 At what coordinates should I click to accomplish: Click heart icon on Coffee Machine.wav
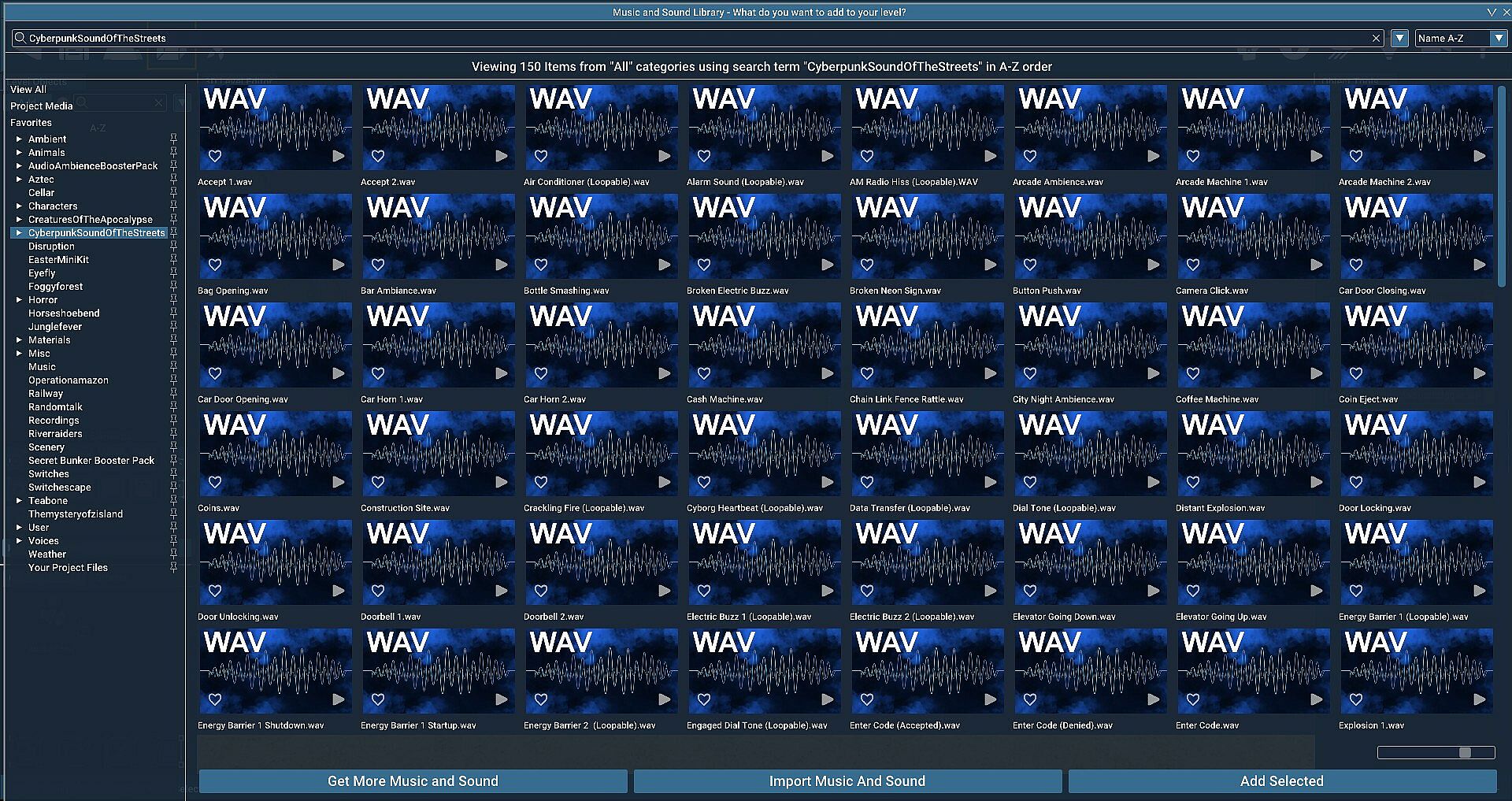click(1193, 373)
